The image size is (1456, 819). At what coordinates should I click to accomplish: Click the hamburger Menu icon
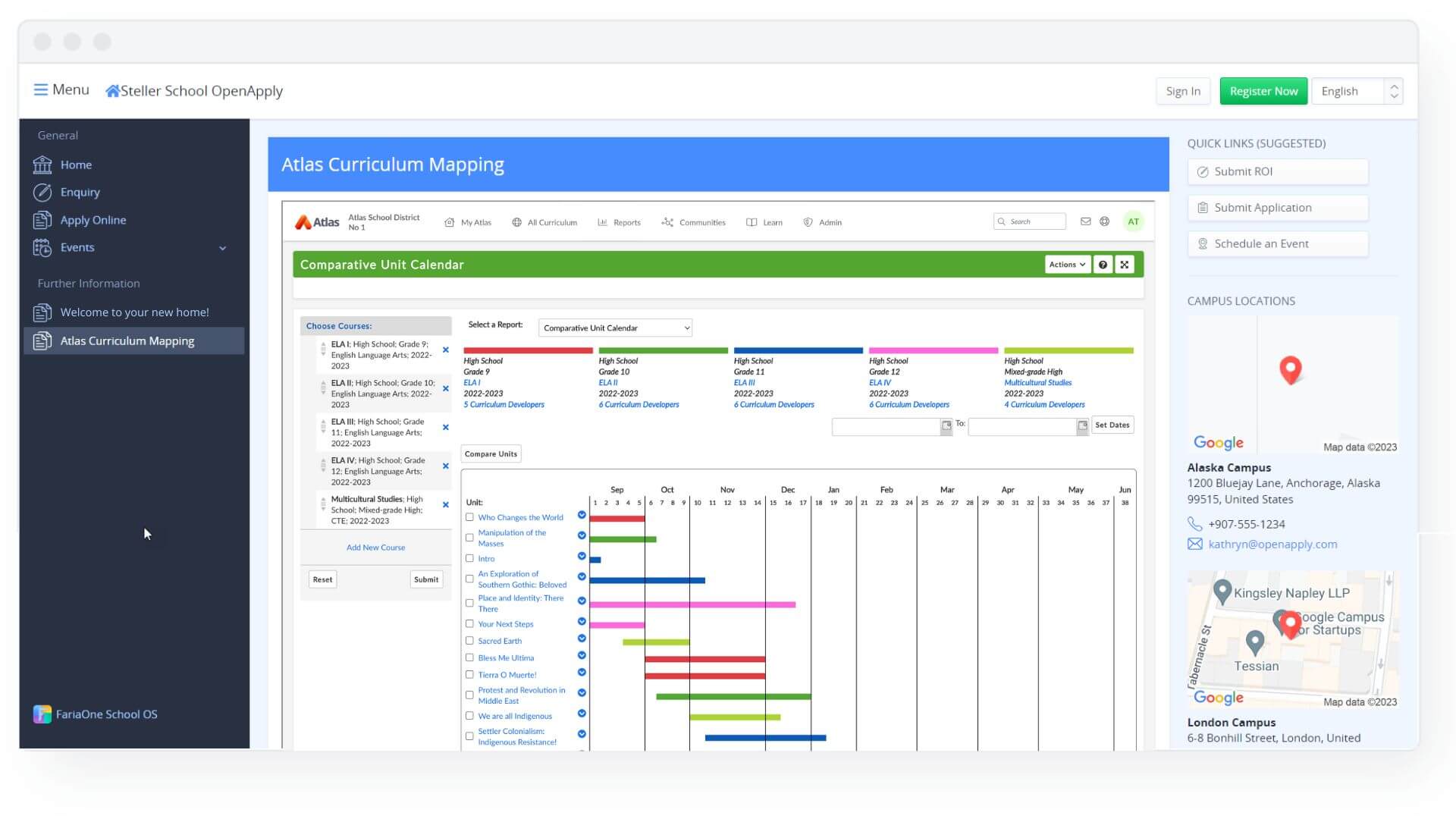41,90
